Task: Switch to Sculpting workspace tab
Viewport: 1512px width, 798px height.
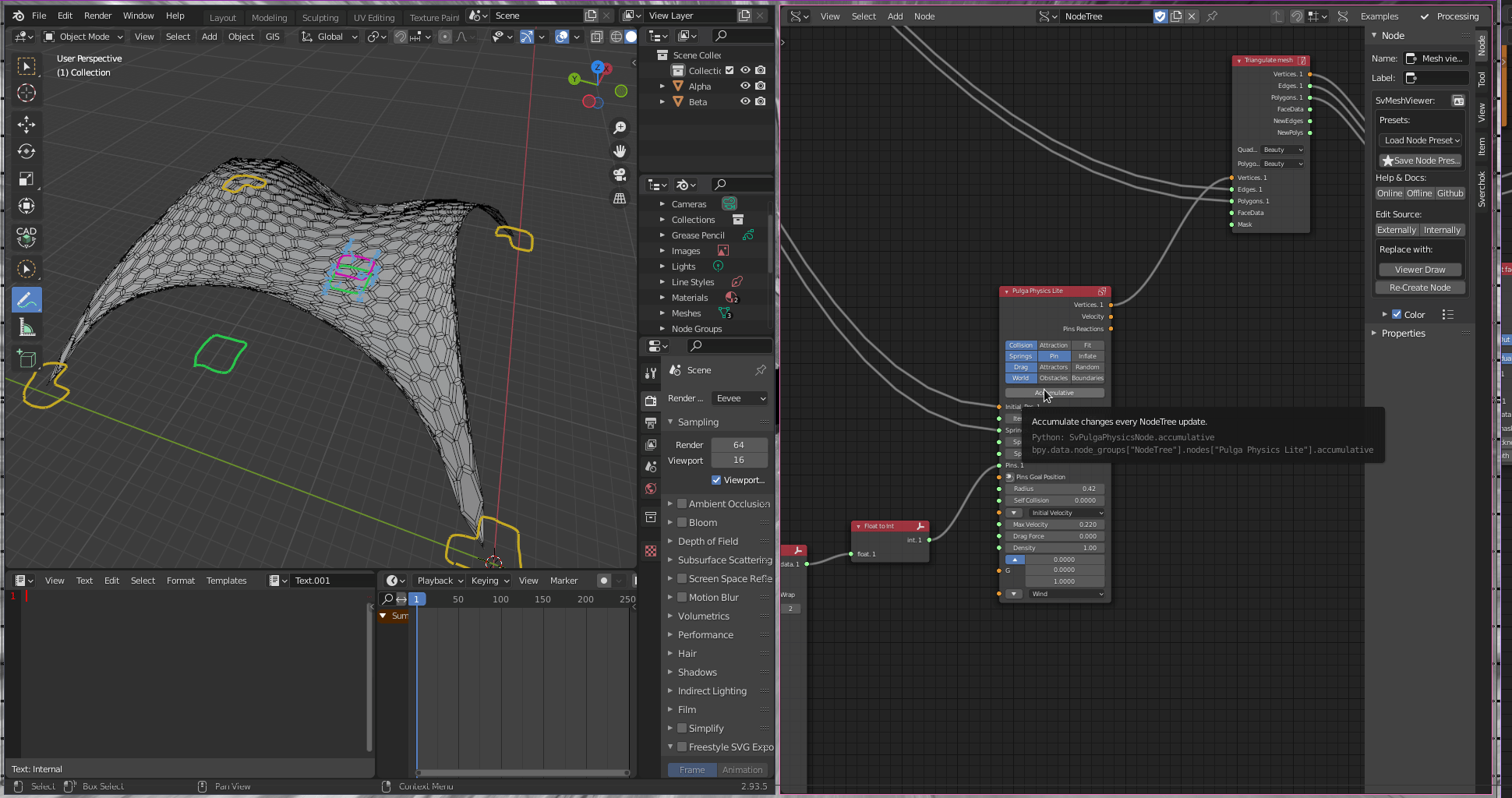Action: 320,17
